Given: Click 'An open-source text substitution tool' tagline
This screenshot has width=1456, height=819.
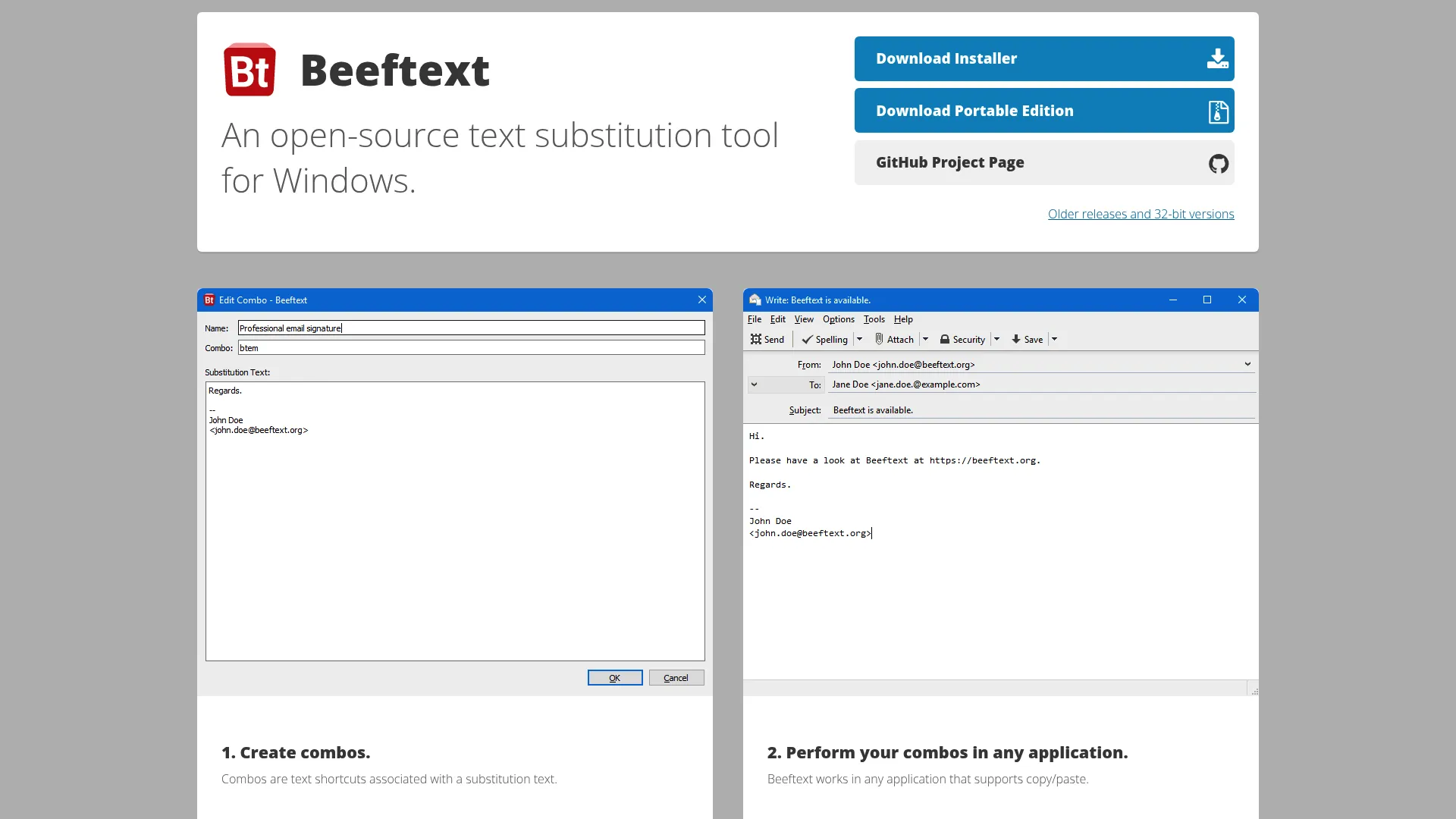Looking at the screenshot, I should coord(500,158).
